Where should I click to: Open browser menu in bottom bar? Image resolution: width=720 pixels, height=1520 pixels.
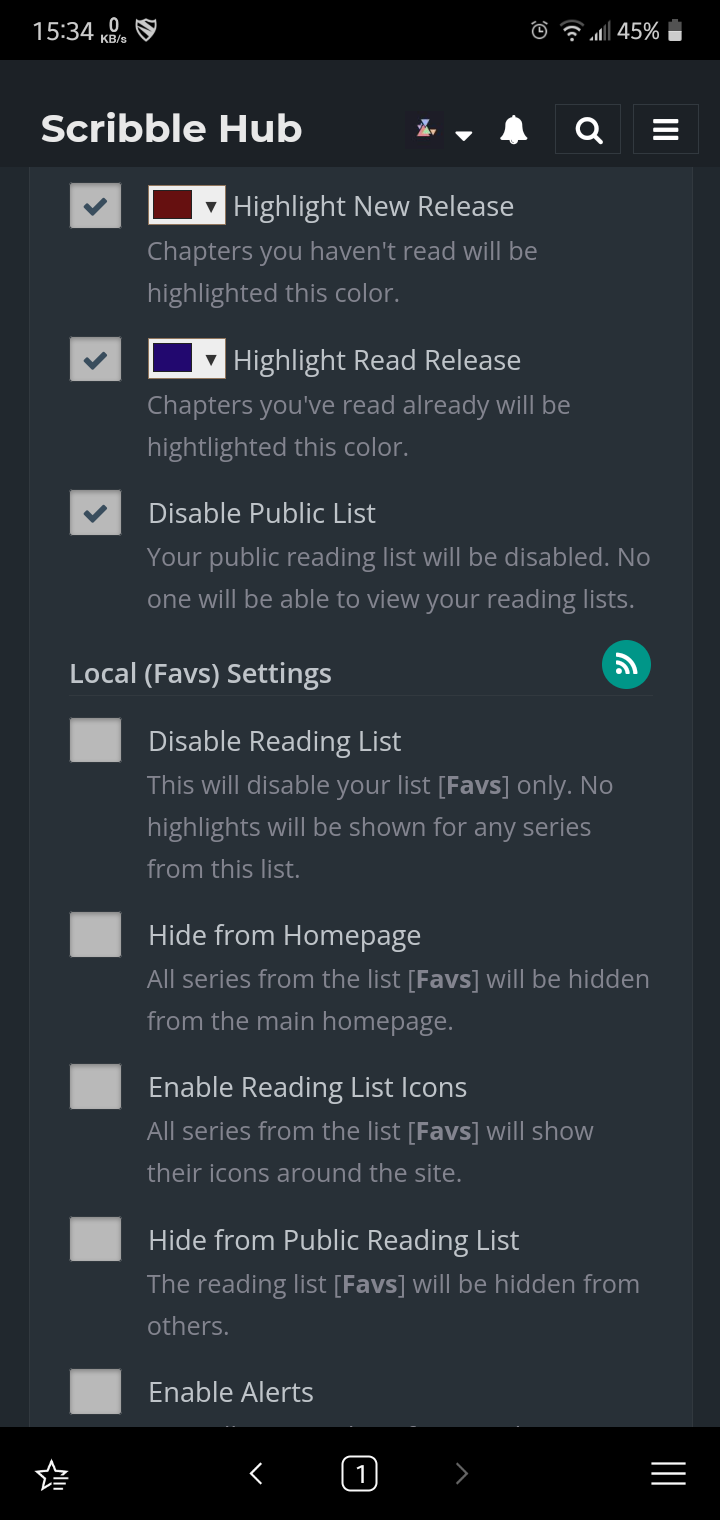pyautogui.click(x=668, y=1473)
